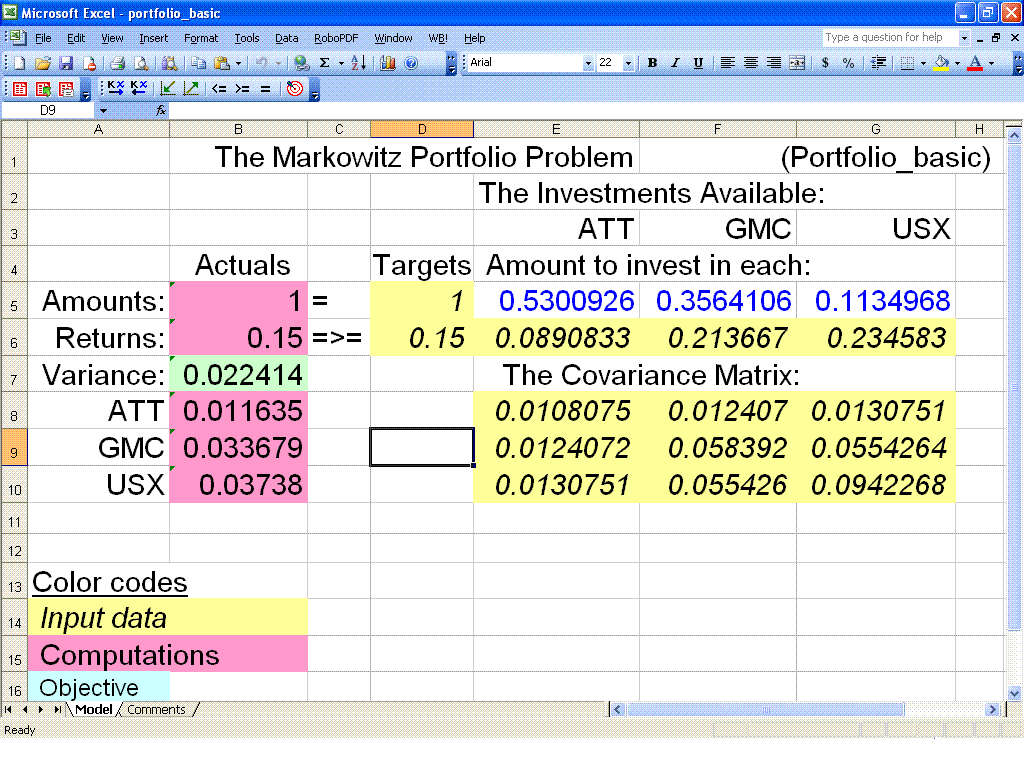The width and height of the screenshot is (1024, 768).
Task: Click the Research binoculars icon
Action: click(170, 63)
